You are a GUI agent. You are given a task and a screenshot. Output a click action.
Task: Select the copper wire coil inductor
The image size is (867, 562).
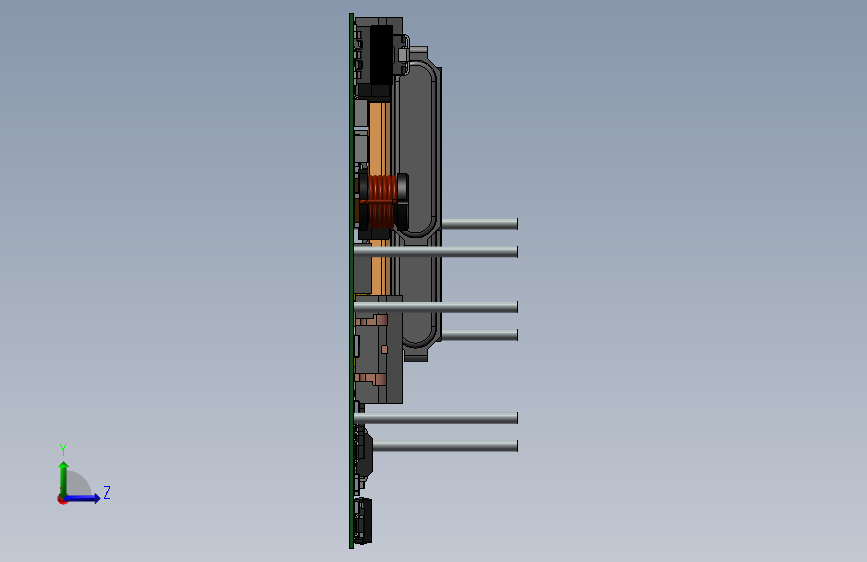pos(382,202)
